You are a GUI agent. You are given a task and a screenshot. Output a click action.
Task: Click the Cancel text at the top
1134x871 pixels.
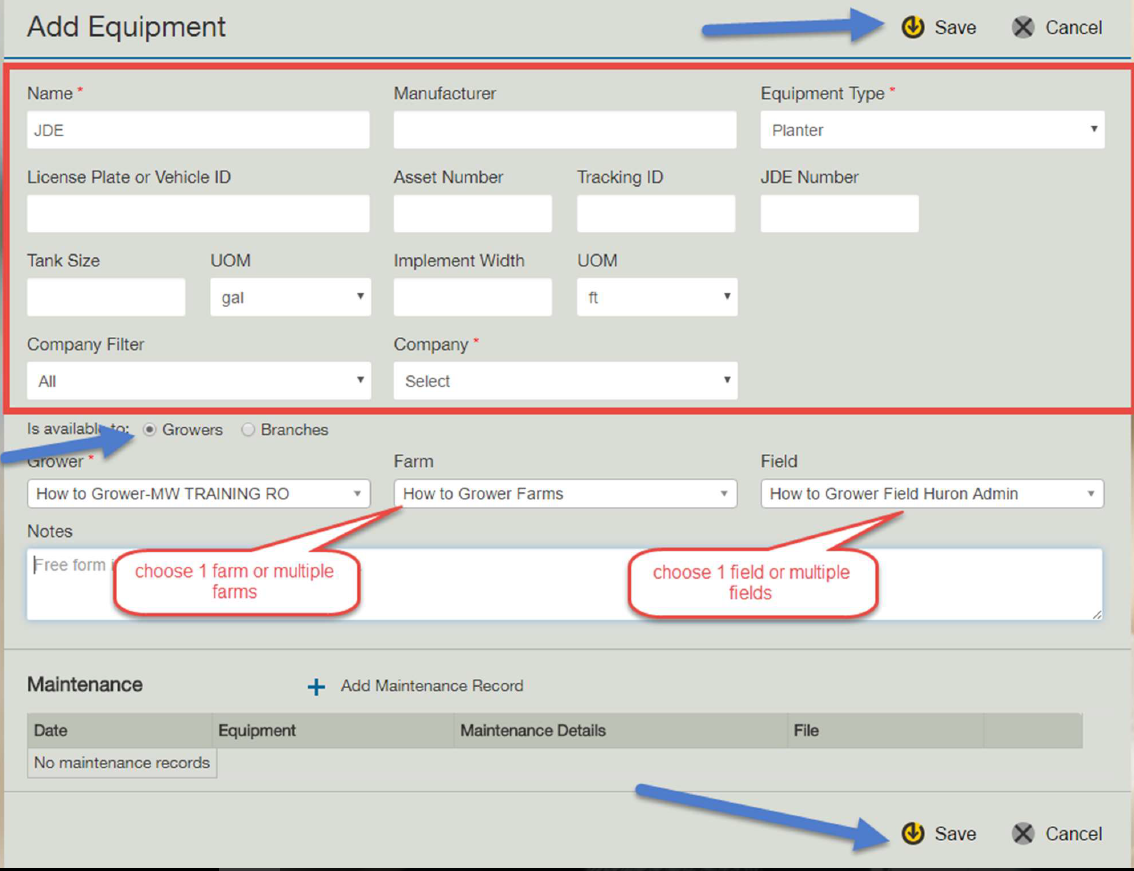(1074, 27)
